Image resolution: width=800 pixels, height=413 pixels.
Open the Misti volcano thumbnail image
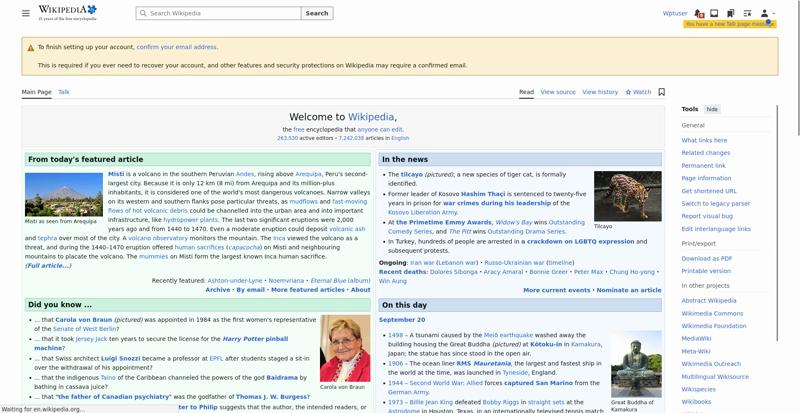(x=64, y=195)
